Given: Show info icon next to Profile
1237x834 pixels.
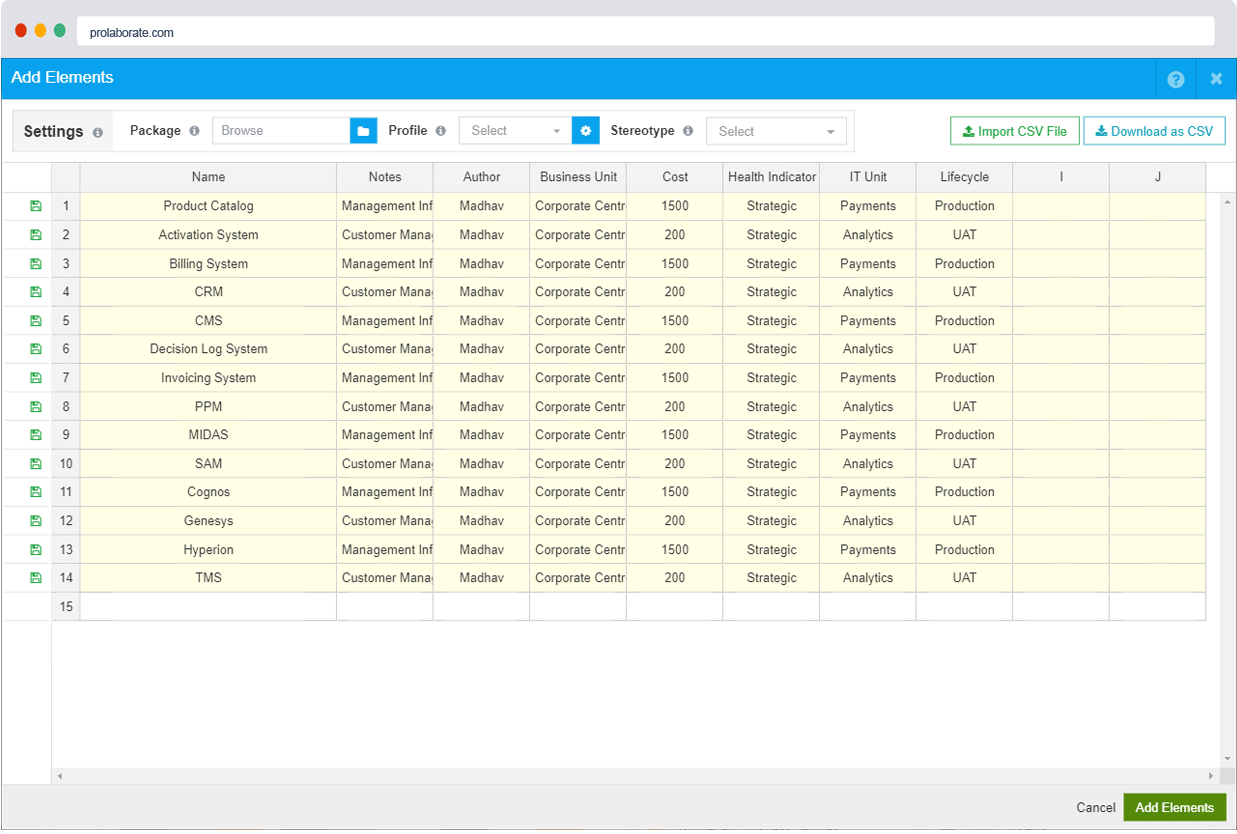Looking at the screenshot, I should (441, 131).
